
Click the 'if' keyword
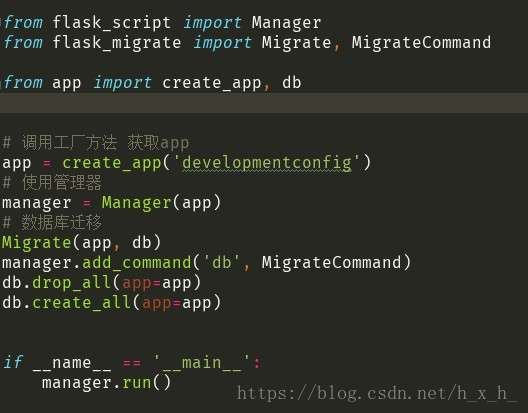click(13, 362)
